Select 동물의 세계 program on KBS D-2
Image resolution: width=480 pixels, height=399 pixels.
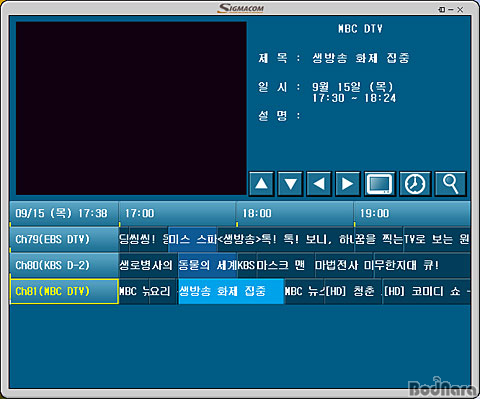(x=207, y=265)
